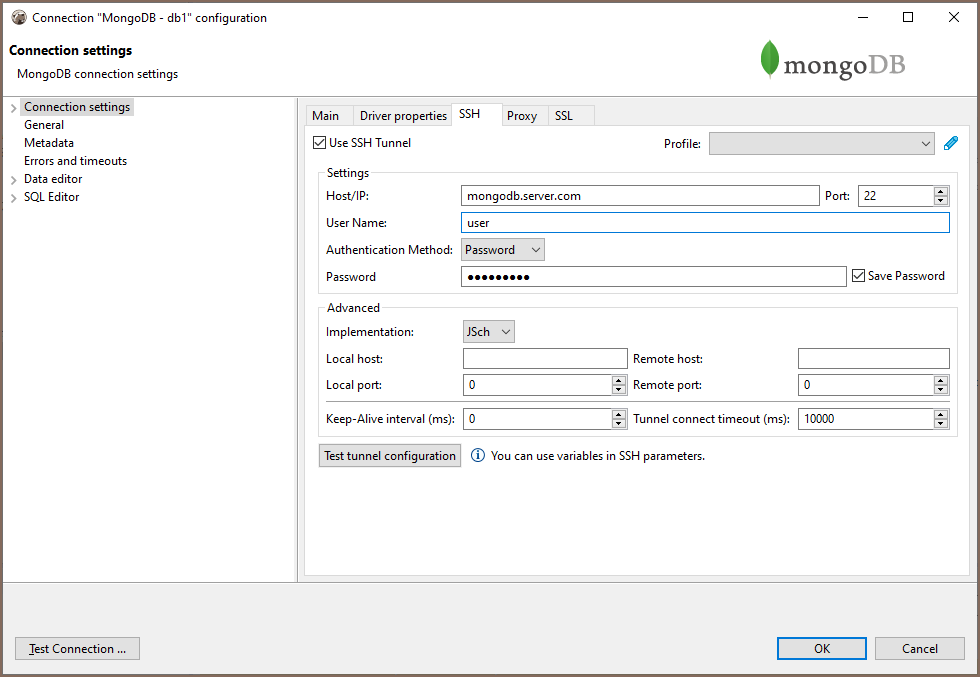980x677 pixels.
Task: Click the increment arrow on SSH Port
Action: (x=941, y=192)
